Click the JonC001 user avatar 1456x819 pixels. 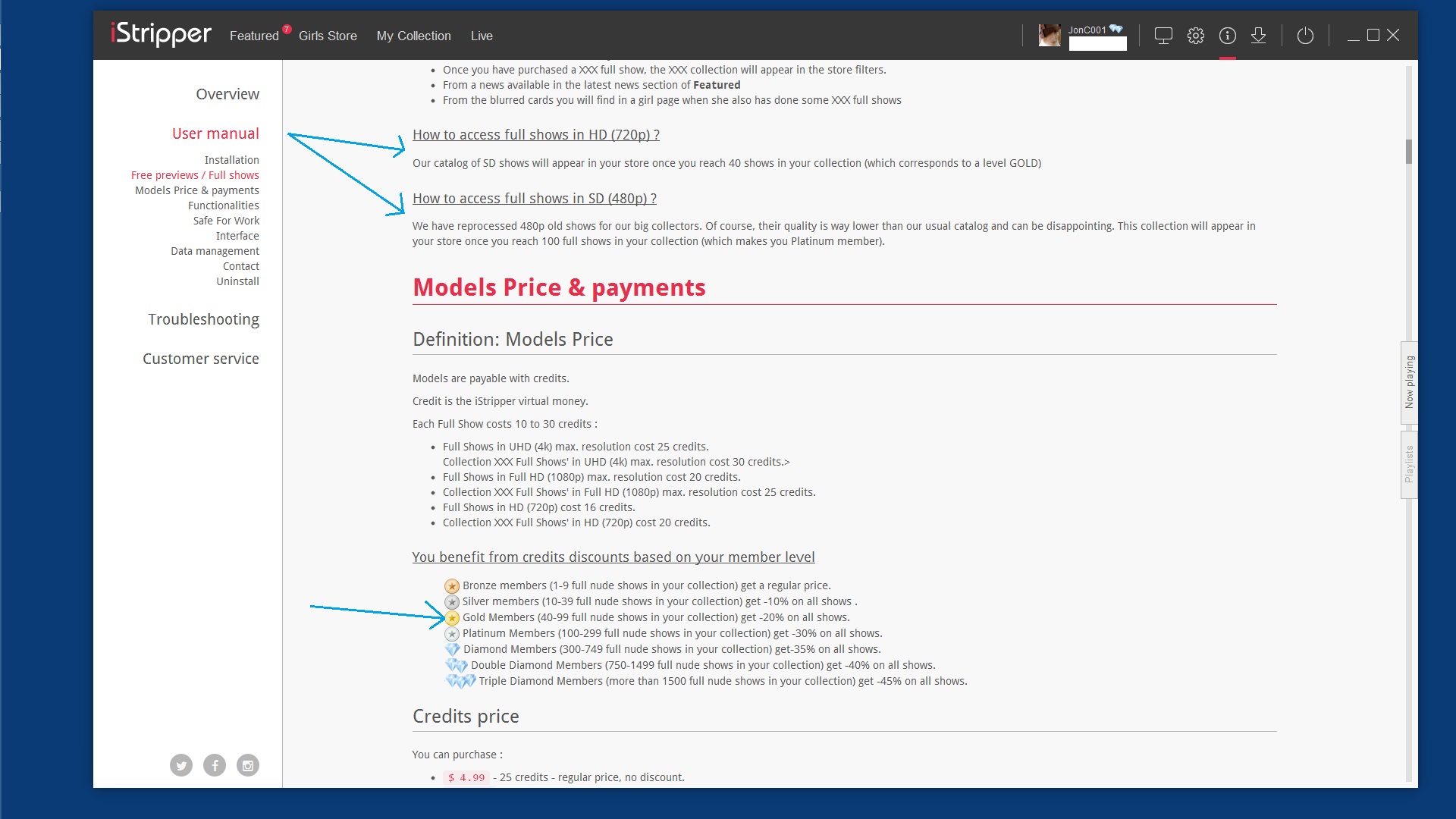point(1050,36)
